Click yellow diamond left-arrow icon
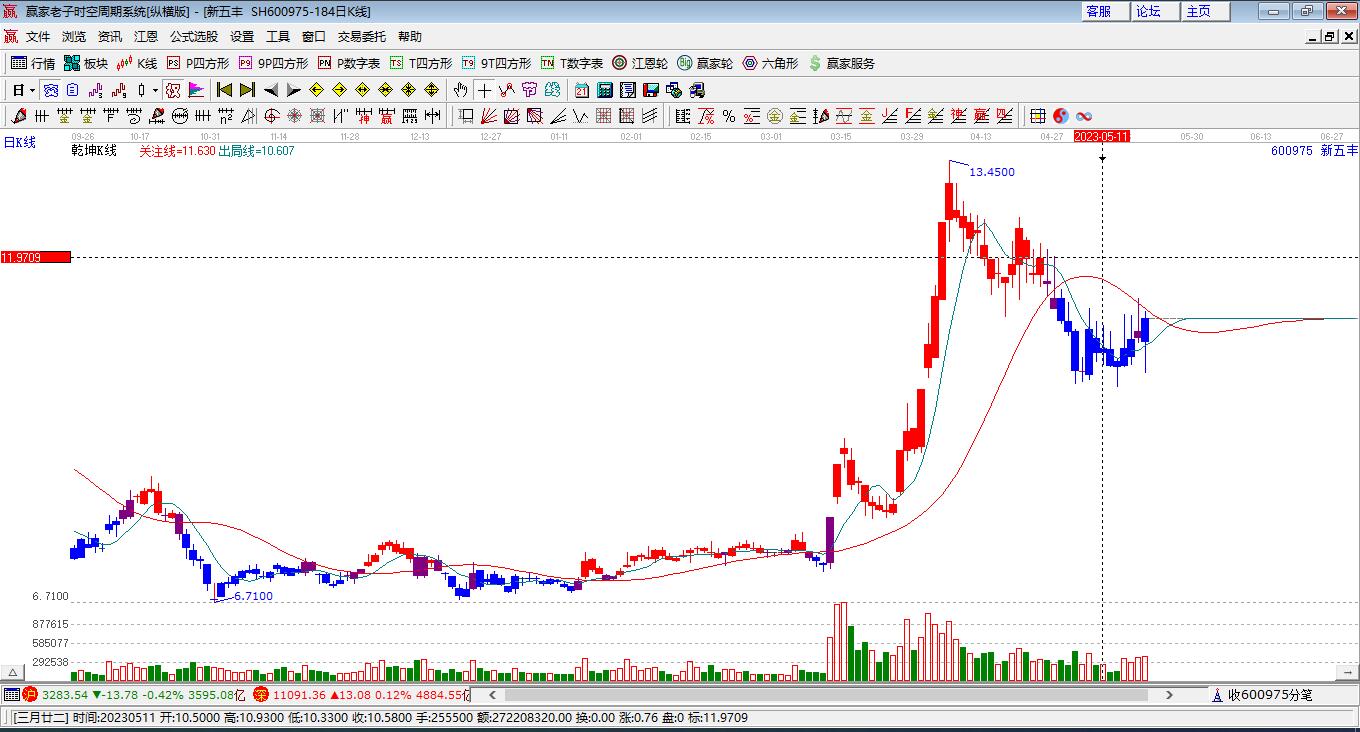Image resolution: width=1360 pixels, height=732 pixels. [x=317, y=90]
